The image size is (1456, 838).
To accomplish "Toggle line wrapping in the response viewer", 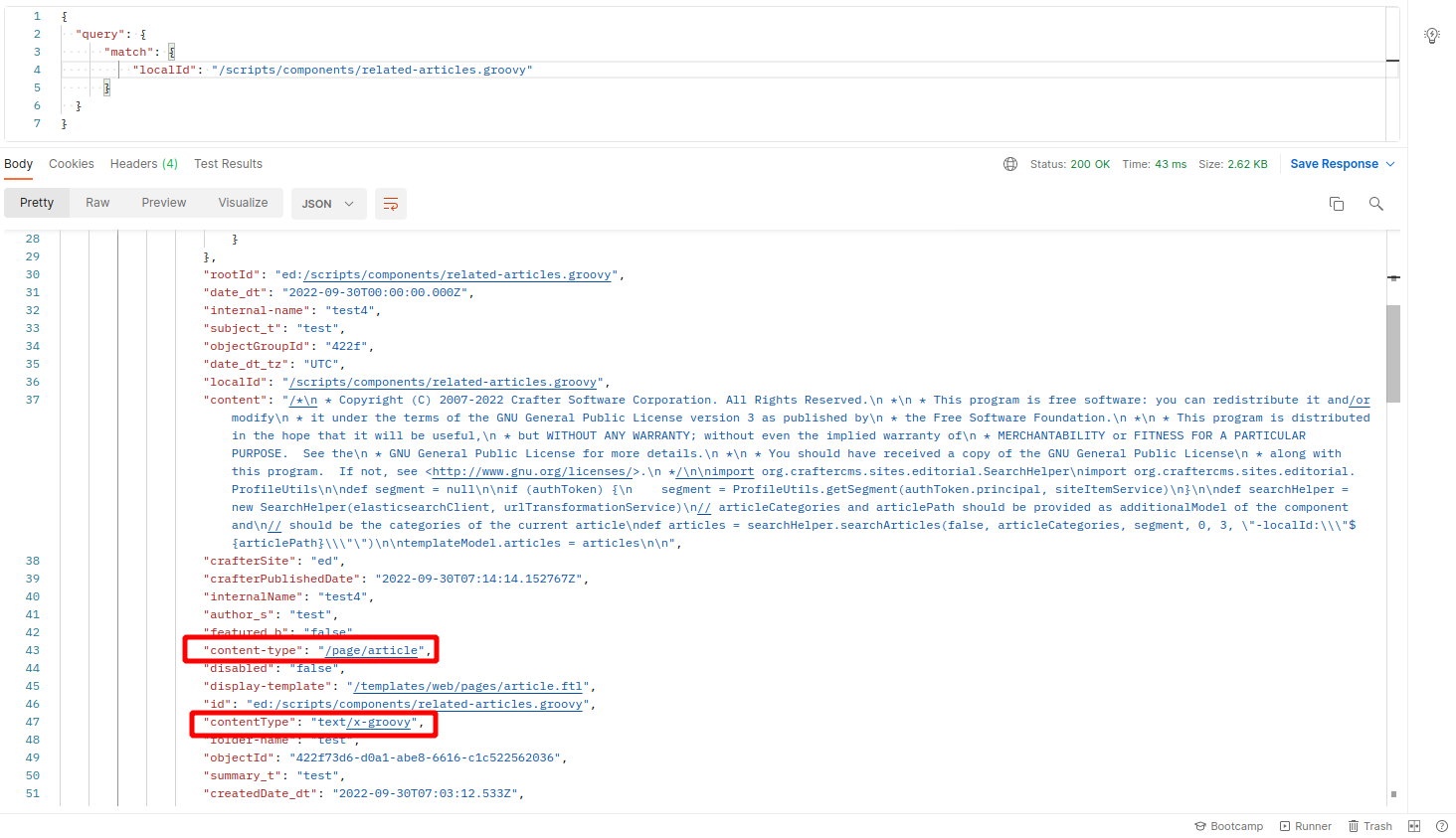I will point(390,203).
